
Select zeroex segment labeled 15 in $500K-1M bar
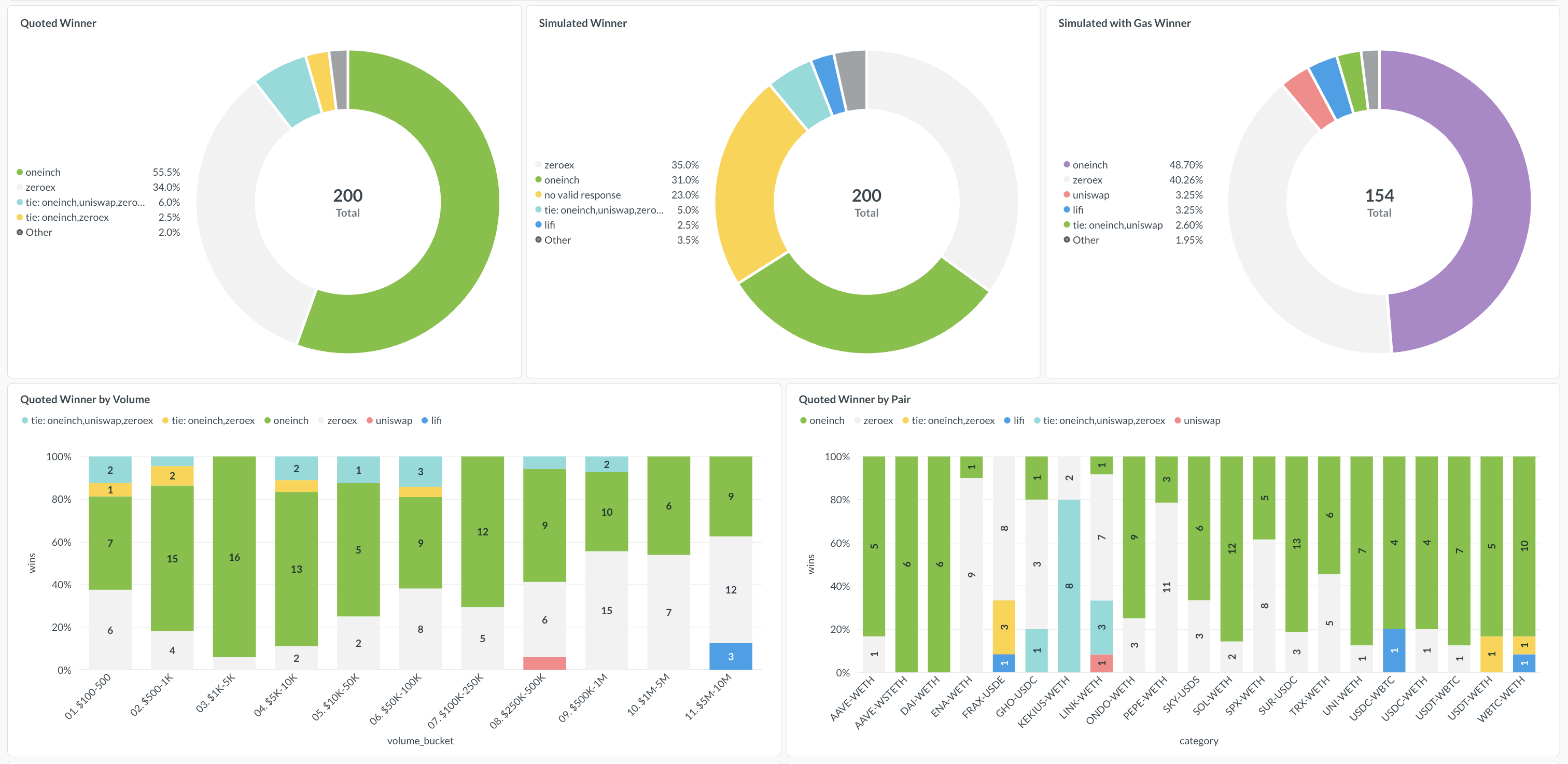point(606,610)
